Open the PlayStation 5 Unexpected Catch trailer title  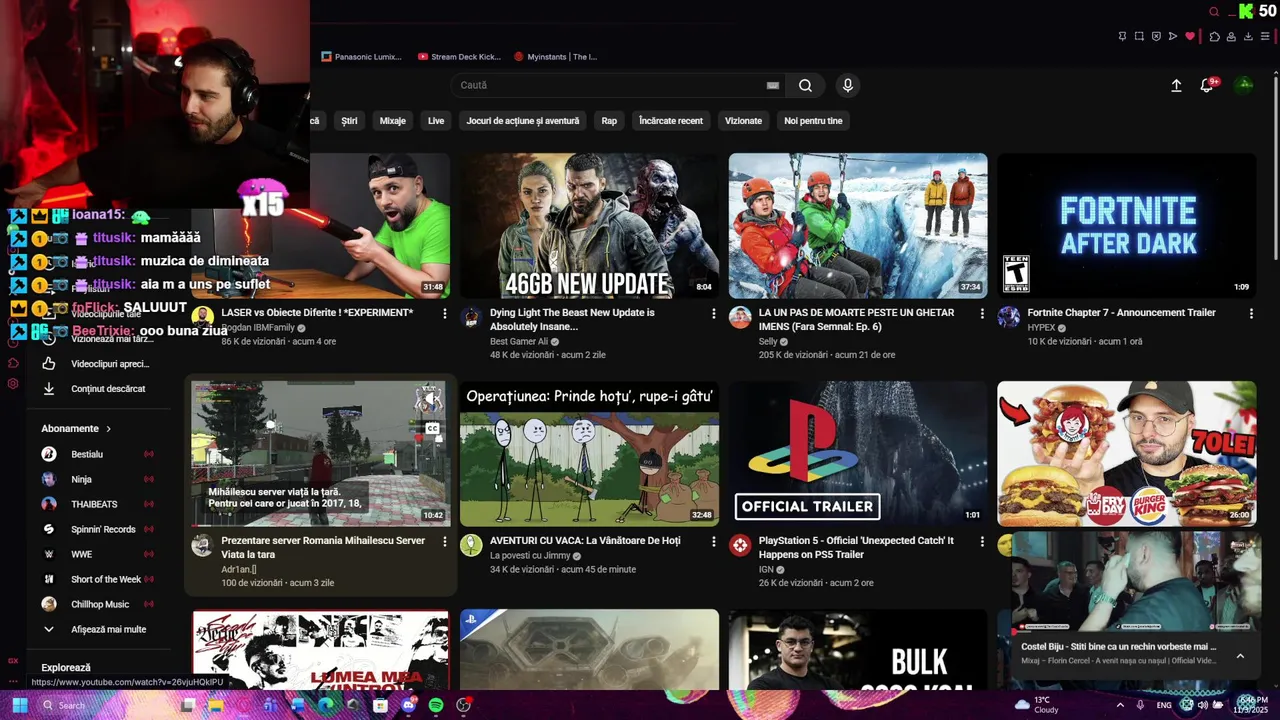pyautogui.click(x=857, y=548)
